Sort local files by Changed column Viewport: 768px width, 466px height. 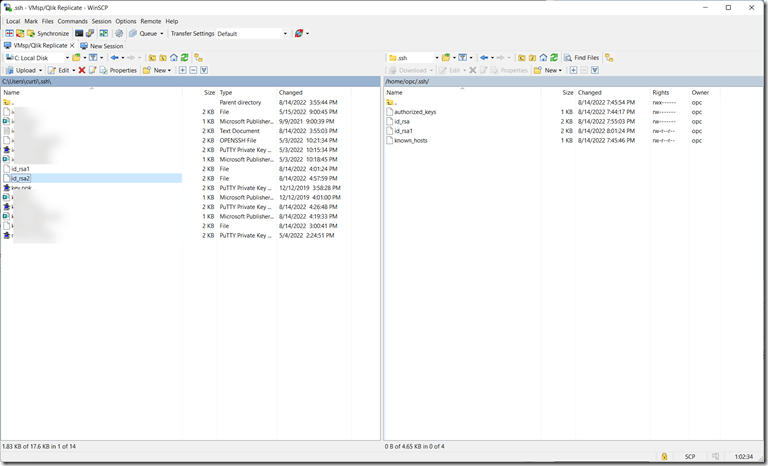pyautogui.click(x=290, y=92)
